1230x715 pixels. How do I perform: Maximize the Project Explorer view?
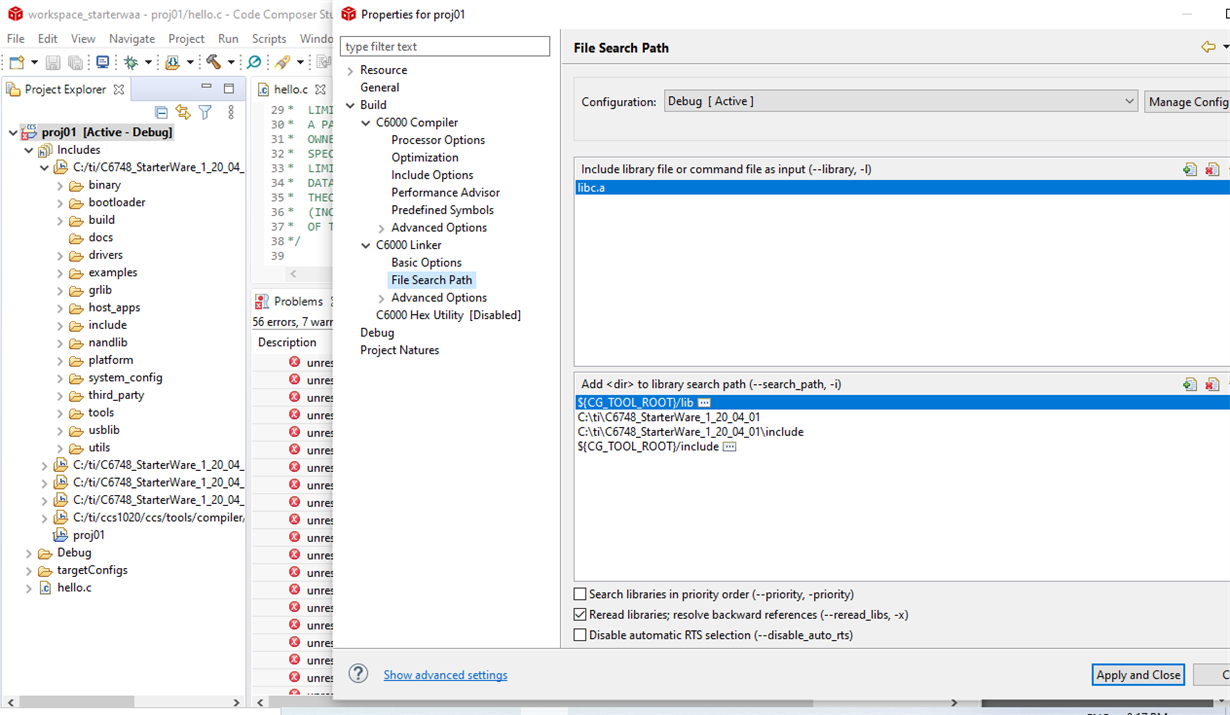(x=228, y=88)
